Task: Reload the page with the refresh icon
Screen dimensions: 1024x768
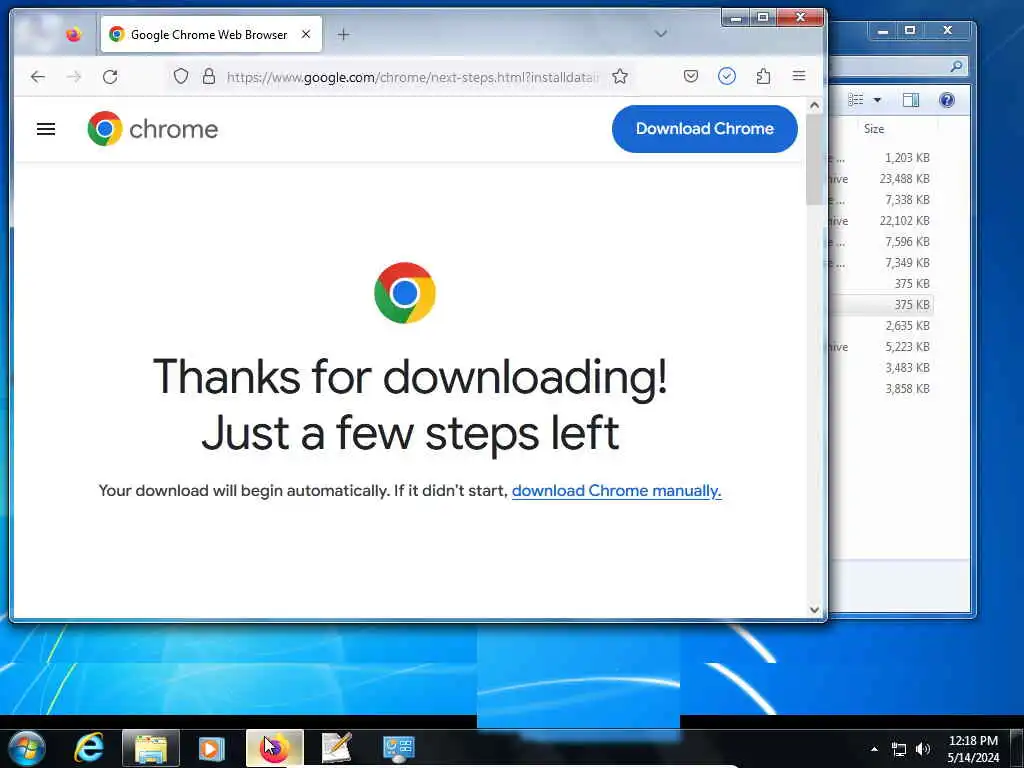Action: (x=110, y=76)
